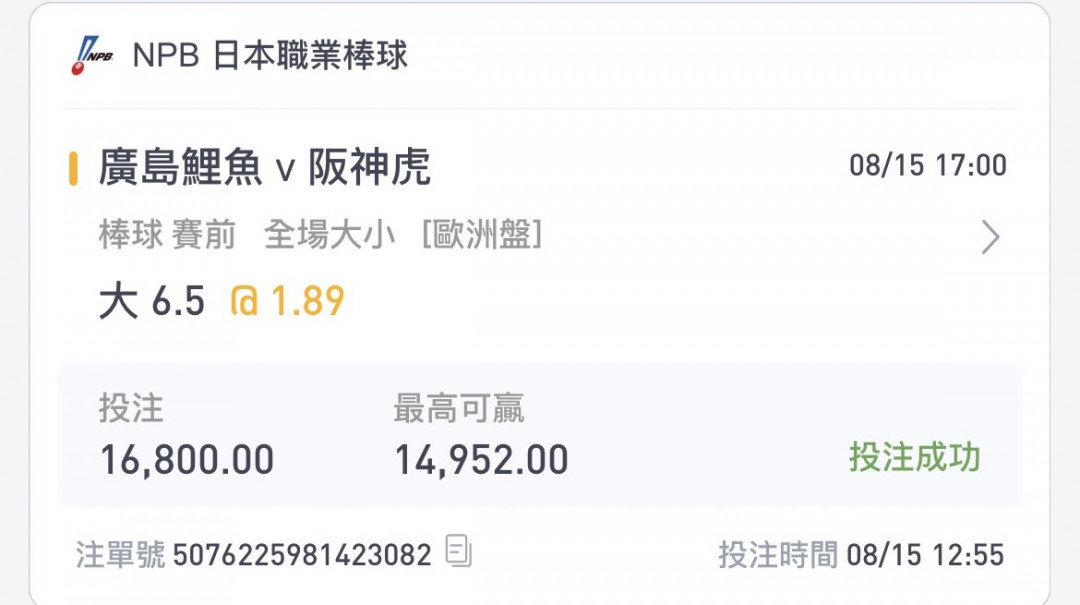Click the 棒球 賽前 label
Image resolution: width=1080 pixels, height=605 pixels.
click(x=167, y=235)
